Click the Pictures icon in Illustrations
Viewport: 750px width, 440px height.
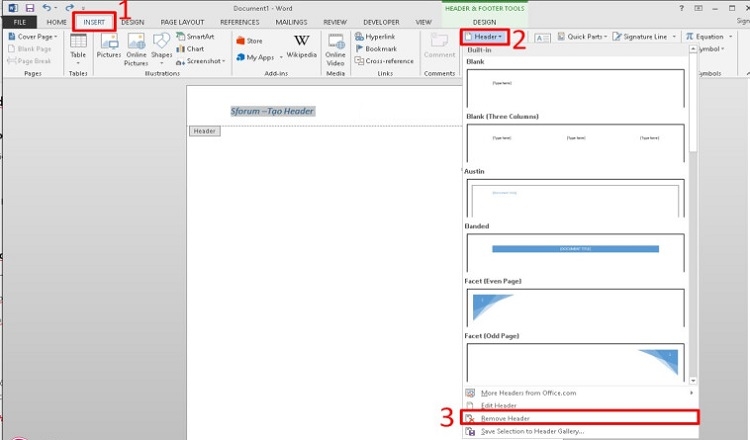pyautogui.click(x=108, y=46)
